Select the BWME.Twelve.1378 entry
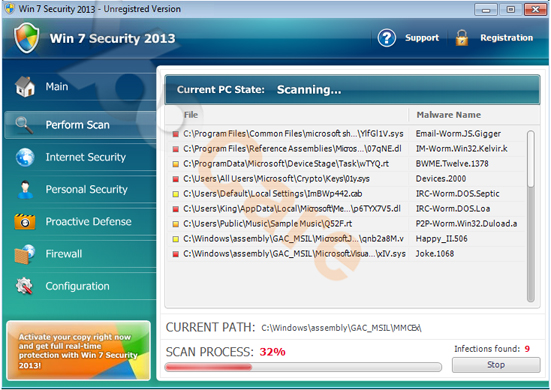 (452, 164)
